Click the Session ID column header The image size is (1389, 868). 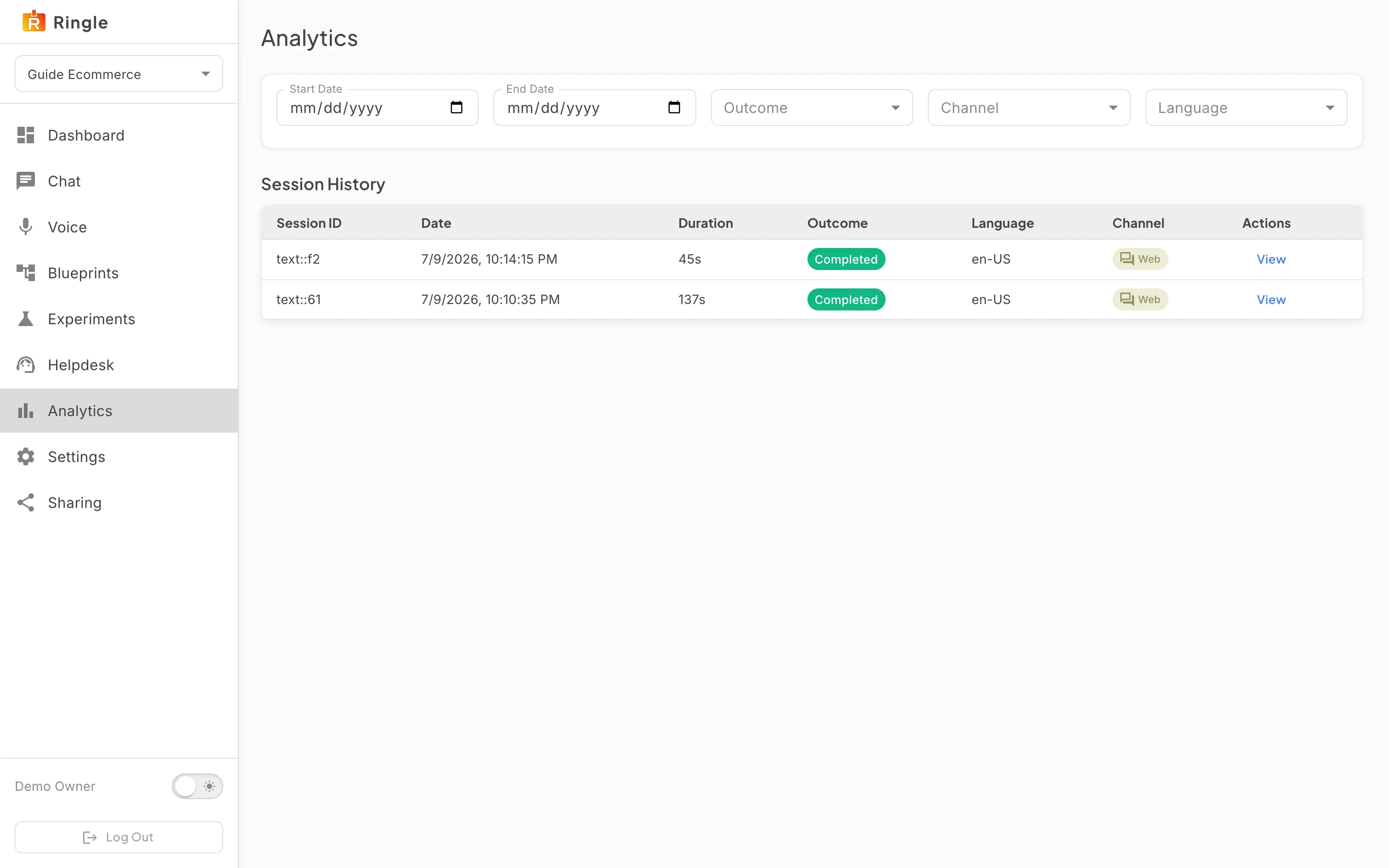tap(309, 223)
